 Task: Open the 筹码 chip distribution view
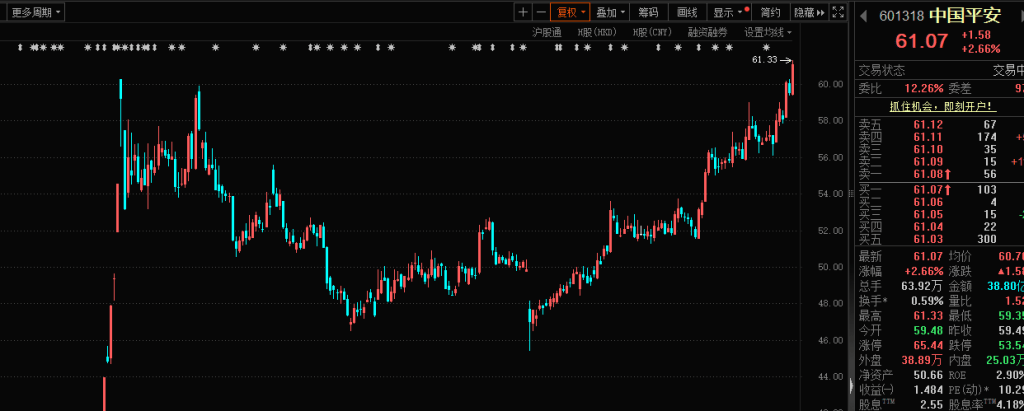pos(648,12)
